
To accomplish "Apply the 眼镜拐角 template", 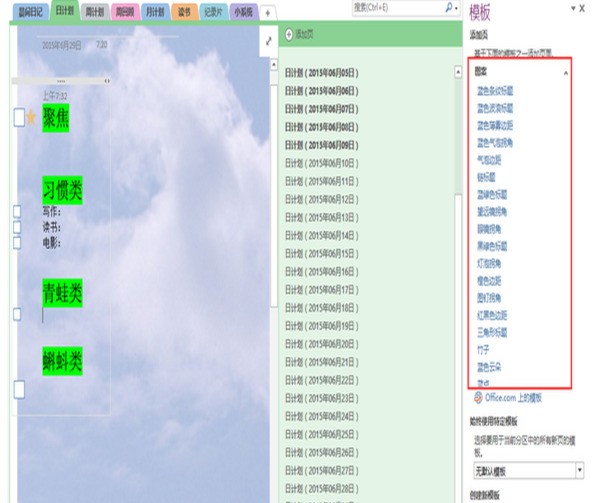I will point(489,229).
